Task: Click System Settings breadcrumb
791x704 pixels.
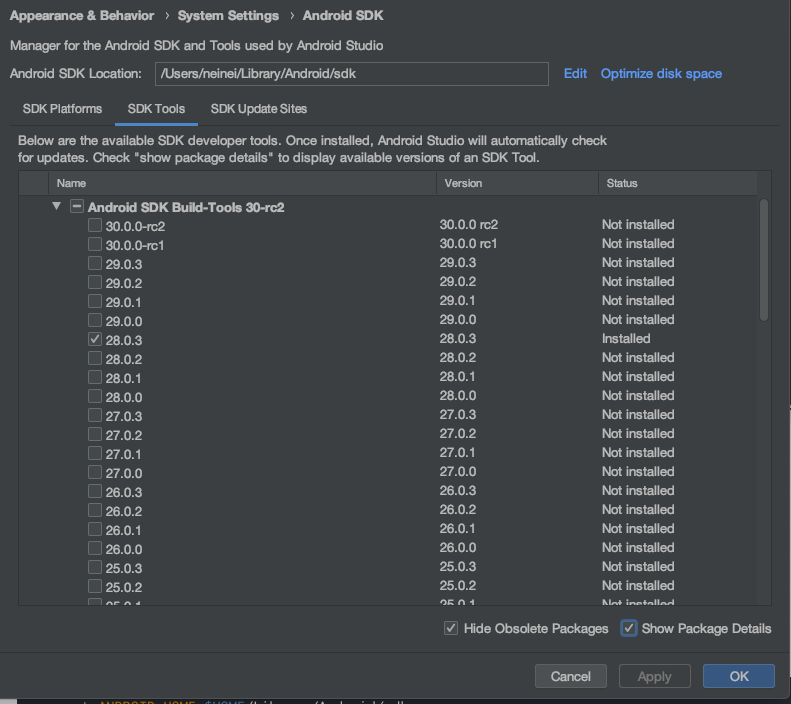Action: 228,16
